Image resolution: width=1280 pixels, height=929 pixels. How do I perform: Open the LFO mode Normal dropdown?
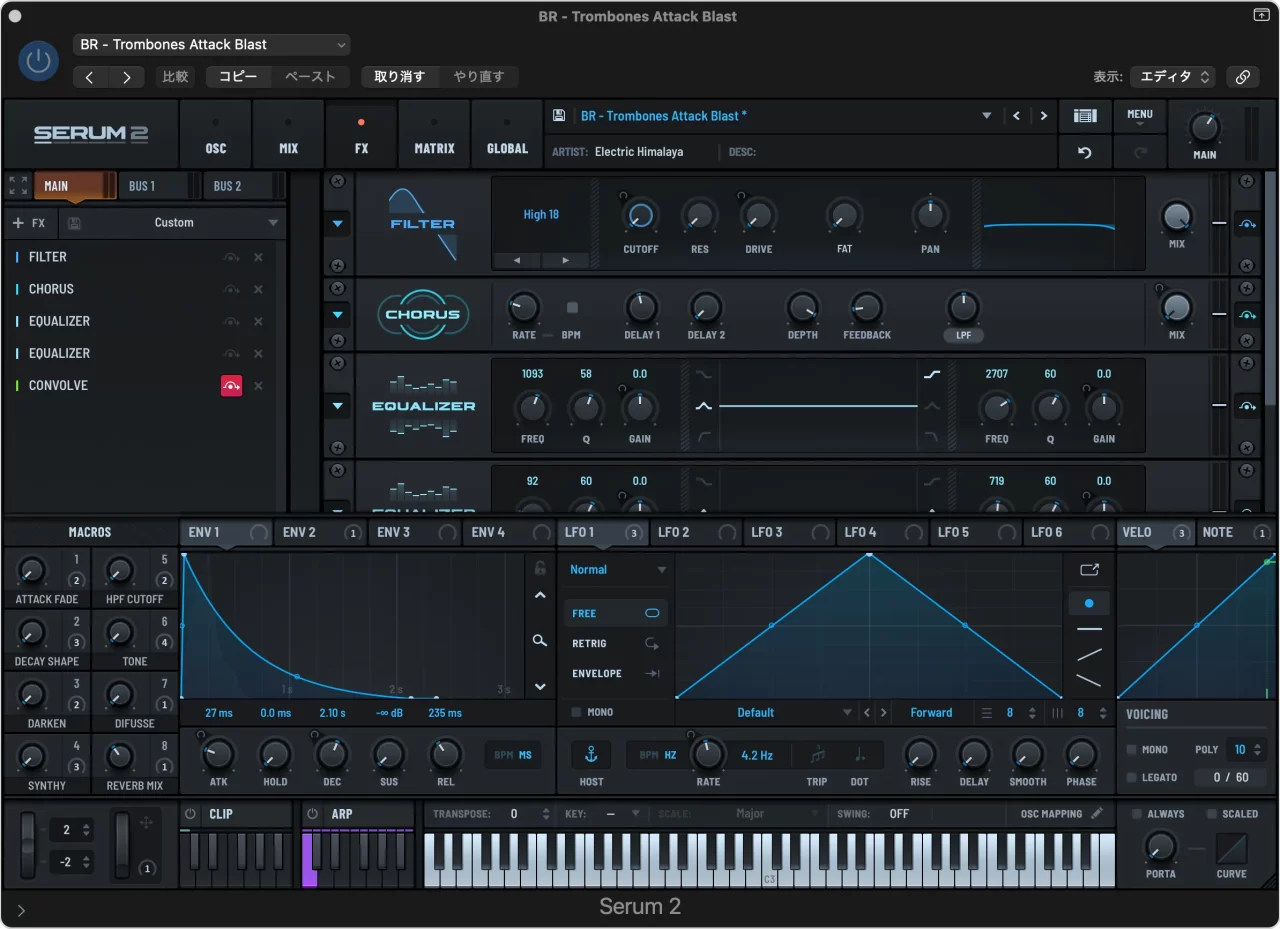tap(617, 570)
